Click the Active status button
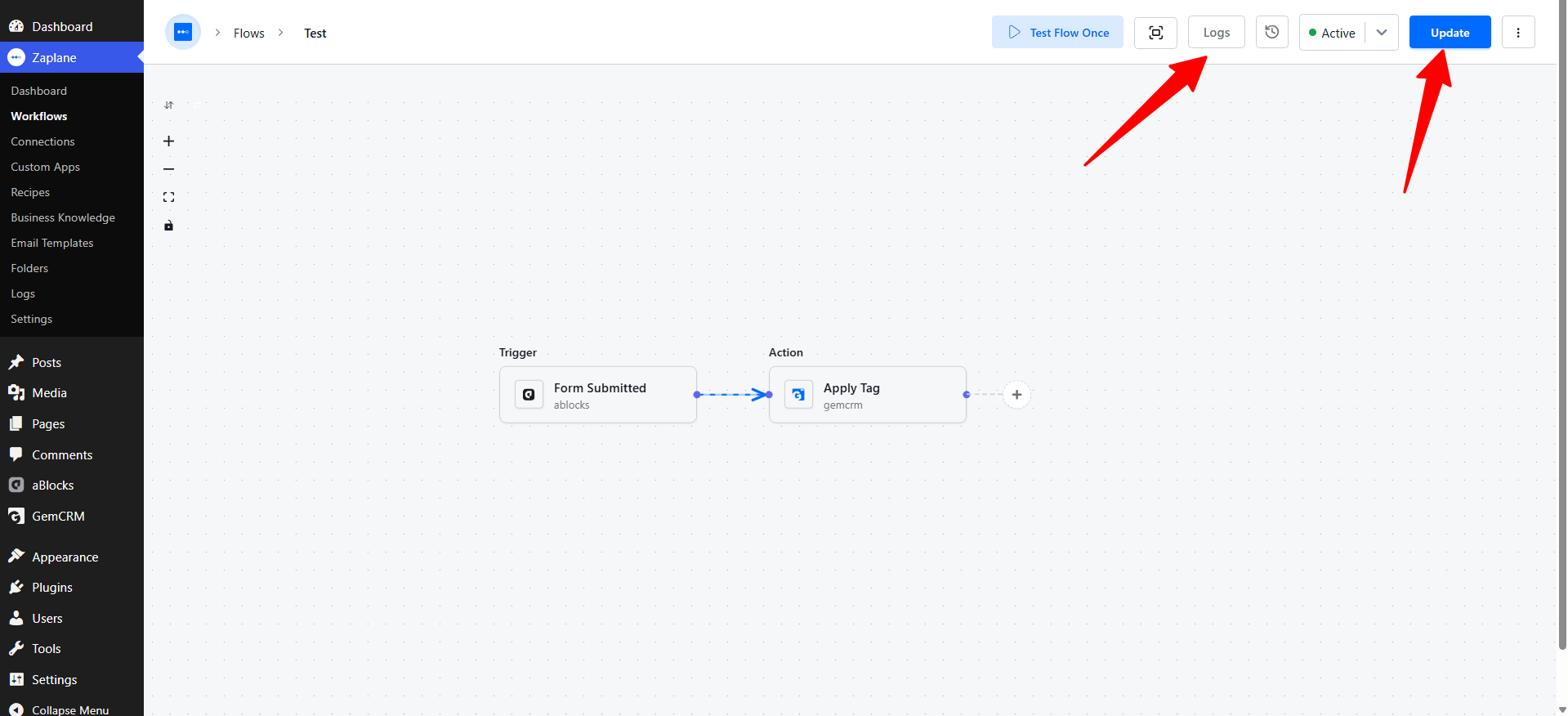The height and width of the screenshot is (716, 1568). [1332, 33]
